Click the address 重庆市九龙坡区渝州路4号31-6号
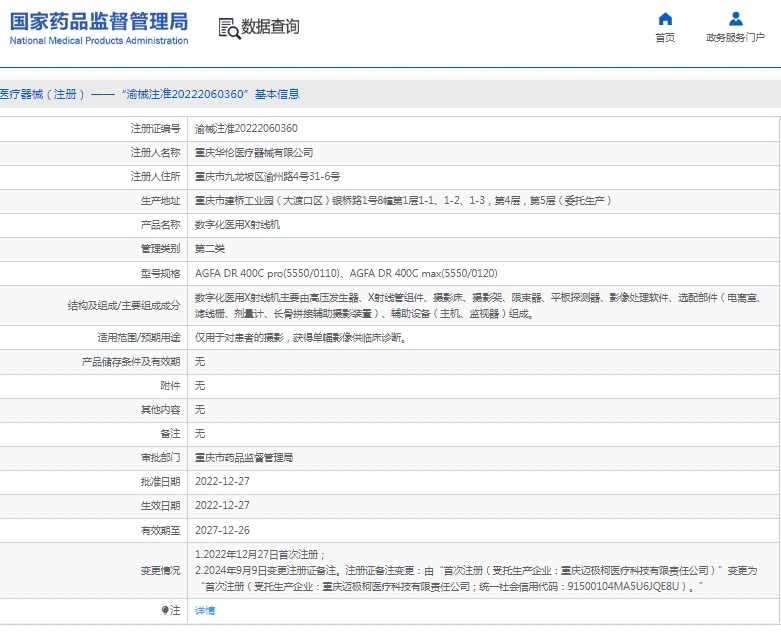 tap(267, 176)
